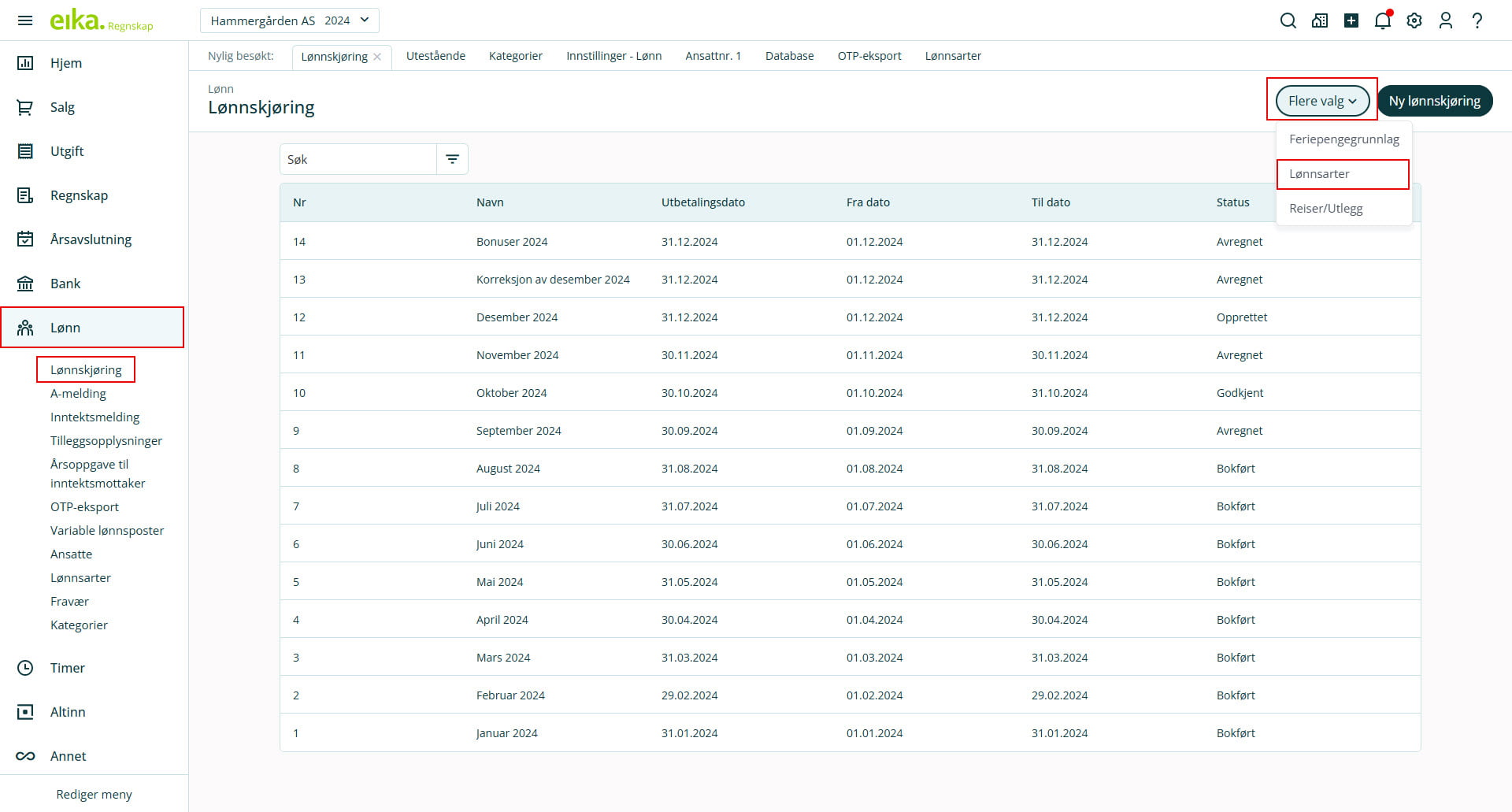
Task: Open sidebar OTP-eksport submenu item
Action: pos(84,507)
